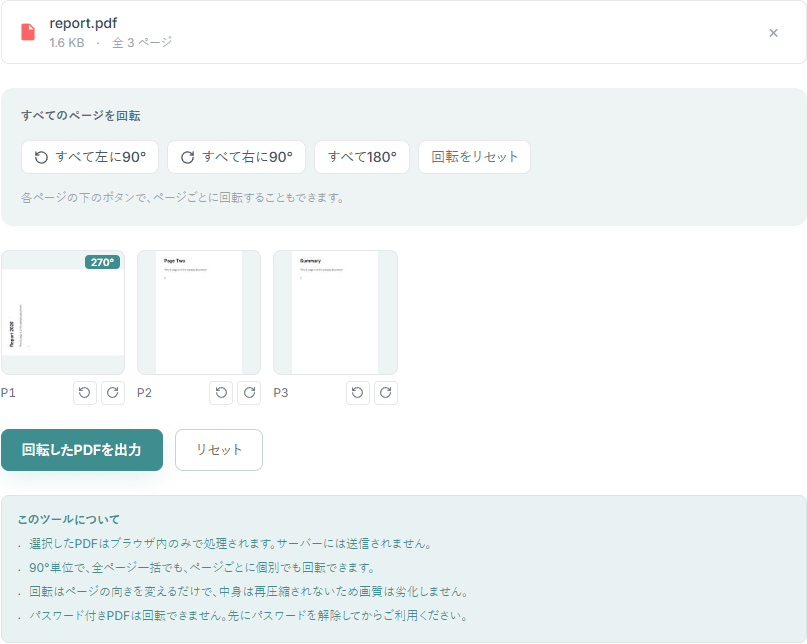Click the このツールについて heading
Viewport: 807px width, 644px height.
[68, 519]
